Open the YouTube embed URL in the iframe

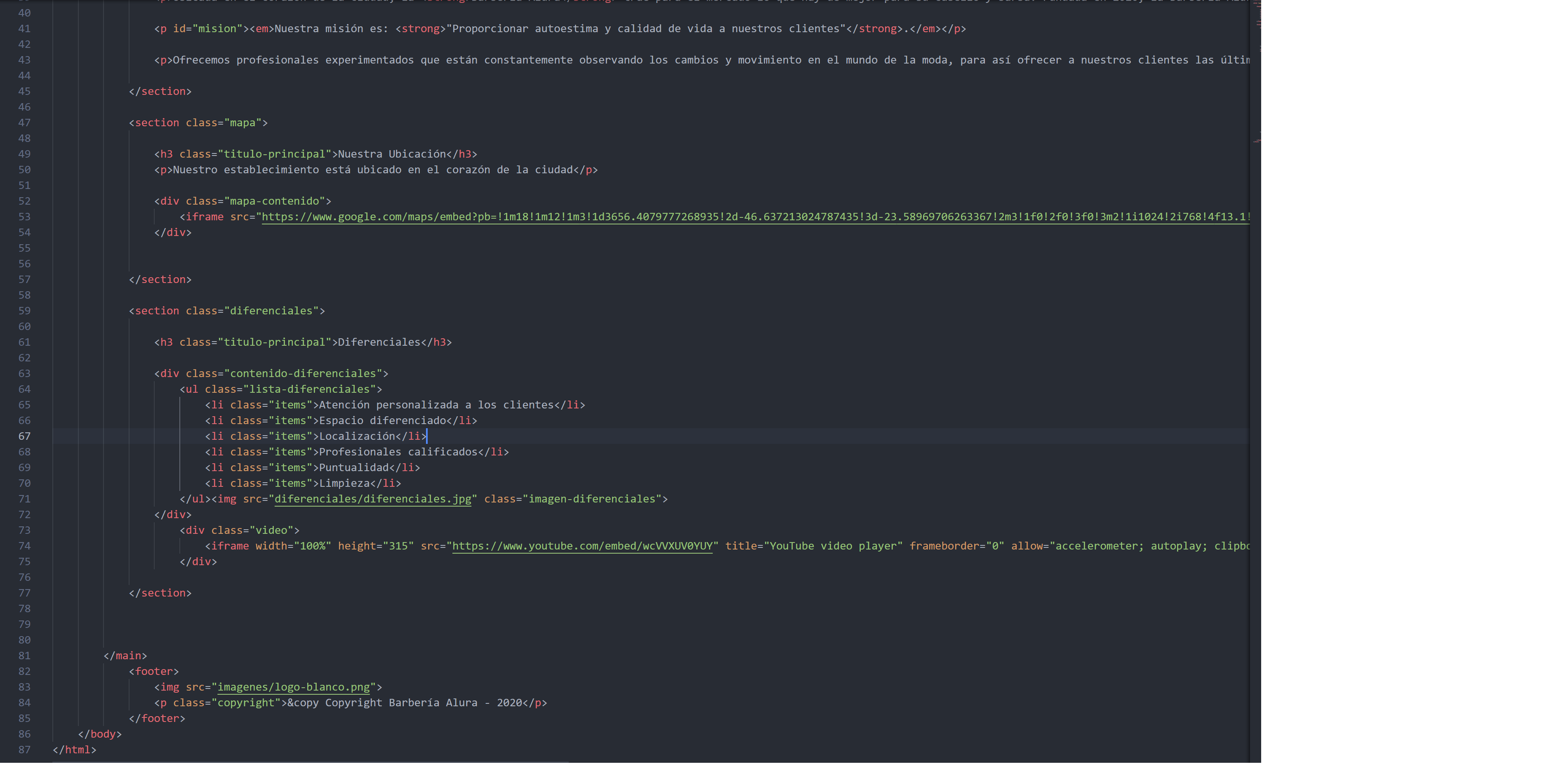coord(582,545)
